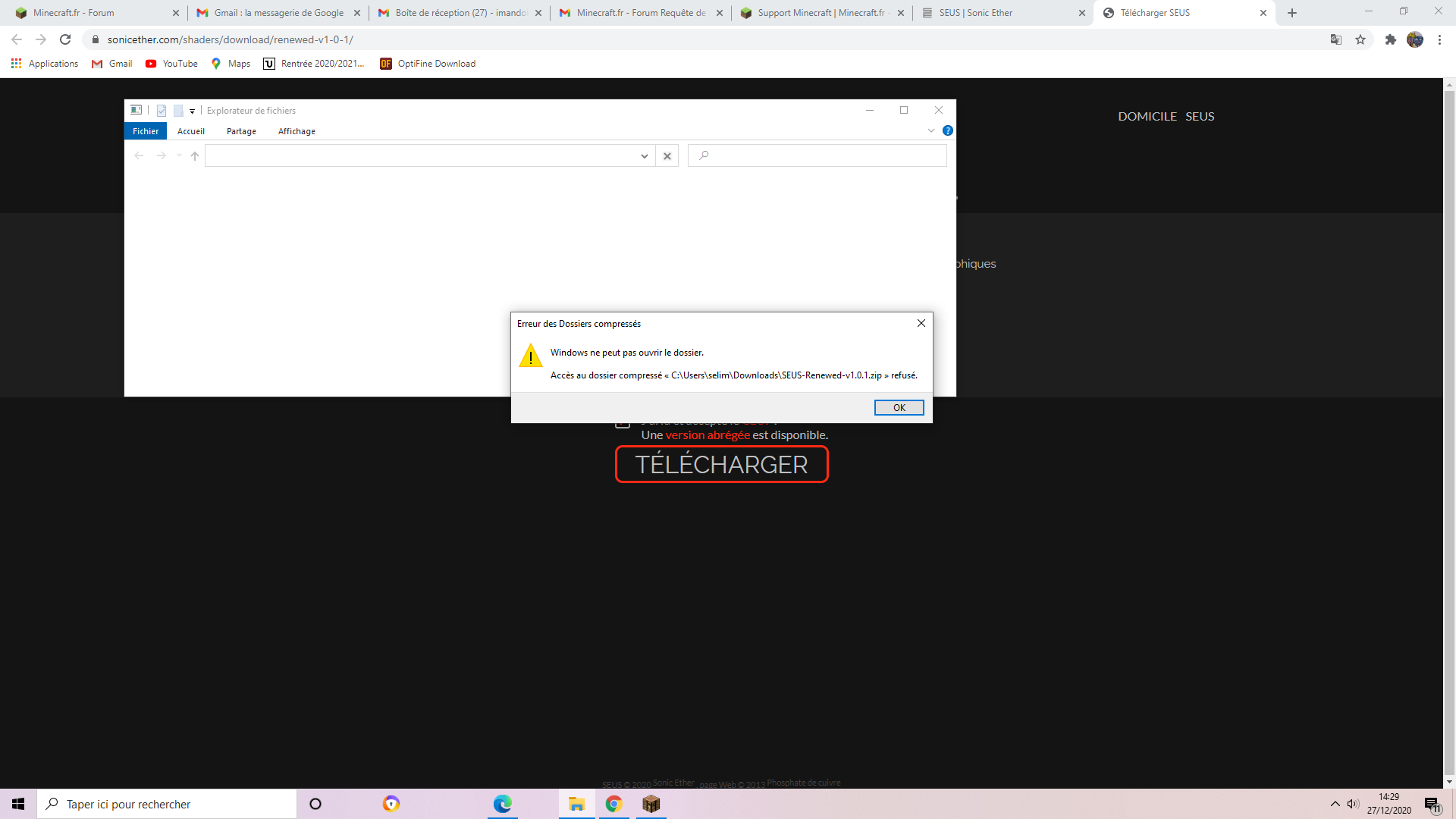Click the Explorer window system icon
The image size is (1456, 819).
pyautogui.click(x=136, y=110)
